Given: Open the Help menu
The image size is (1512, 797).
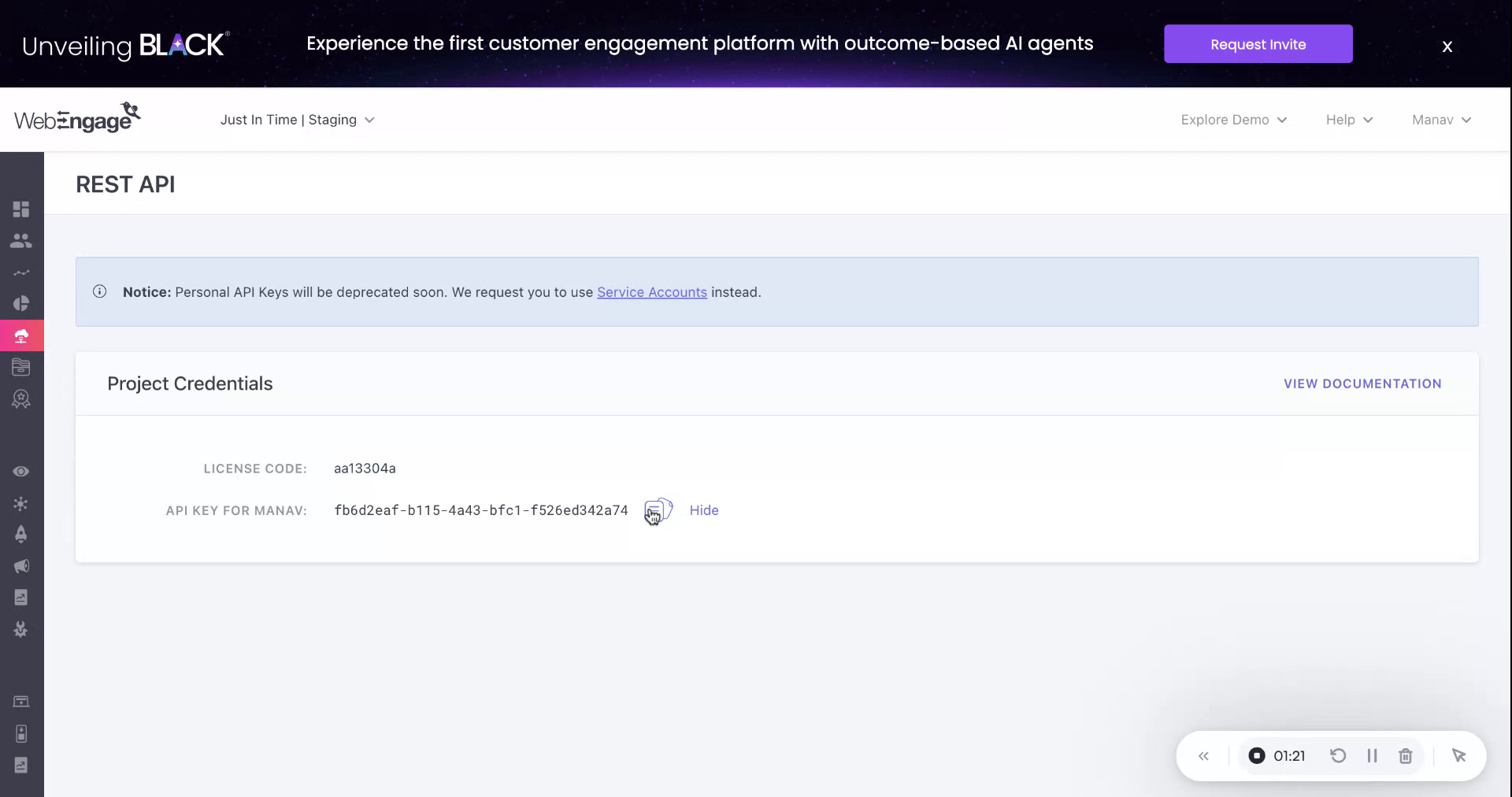Looking at the screenshot, I should (1347, 120).
